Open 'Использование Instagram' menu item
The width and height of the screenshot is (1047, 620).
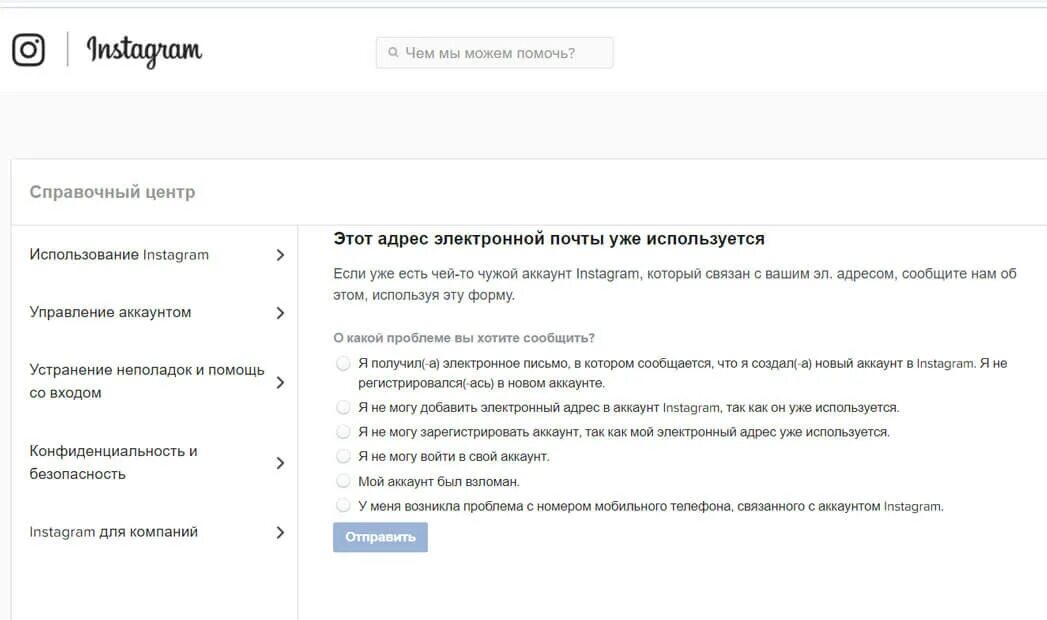[119, 255]
